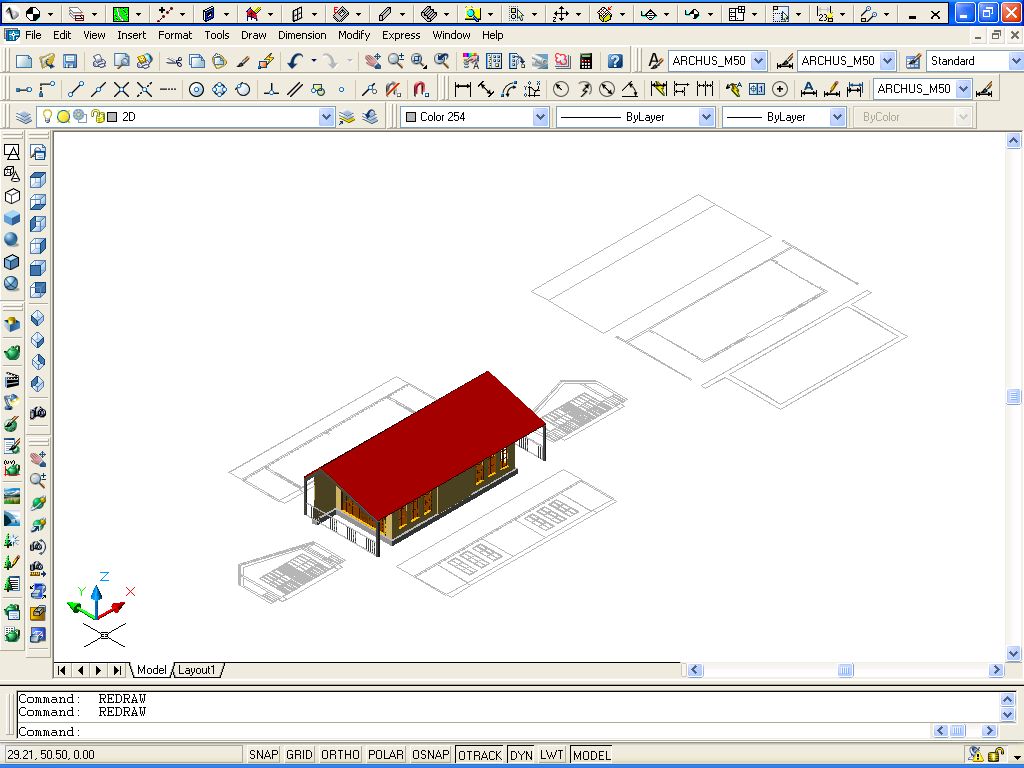The height and width of the screenshot is (768, 1024).
Task: Select the Snap to Endpoint icon
Action: pyautogui.click(x=76, y=89)
